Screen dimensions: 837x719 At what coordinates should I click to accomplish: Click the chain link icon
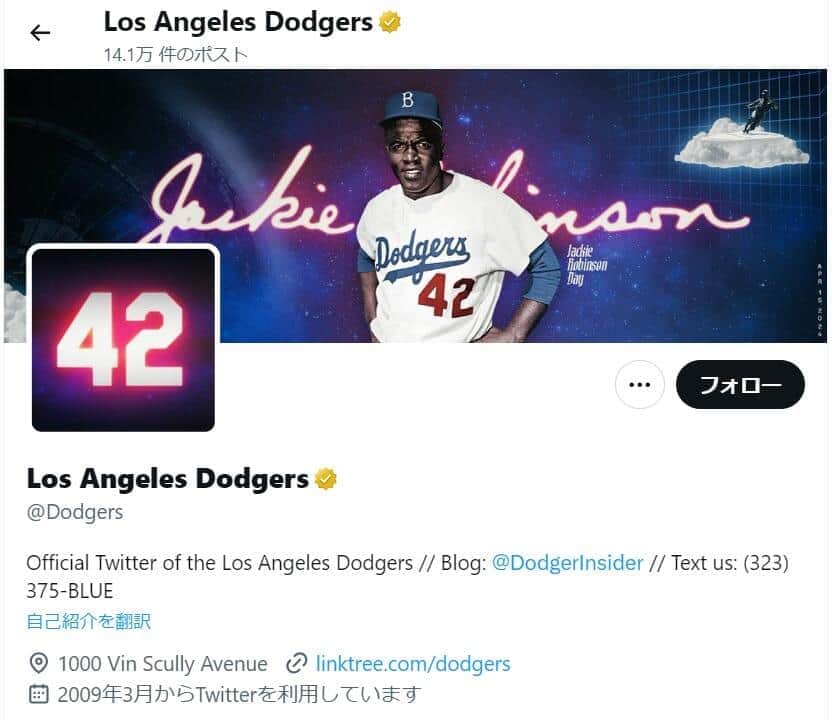point(296,663)
